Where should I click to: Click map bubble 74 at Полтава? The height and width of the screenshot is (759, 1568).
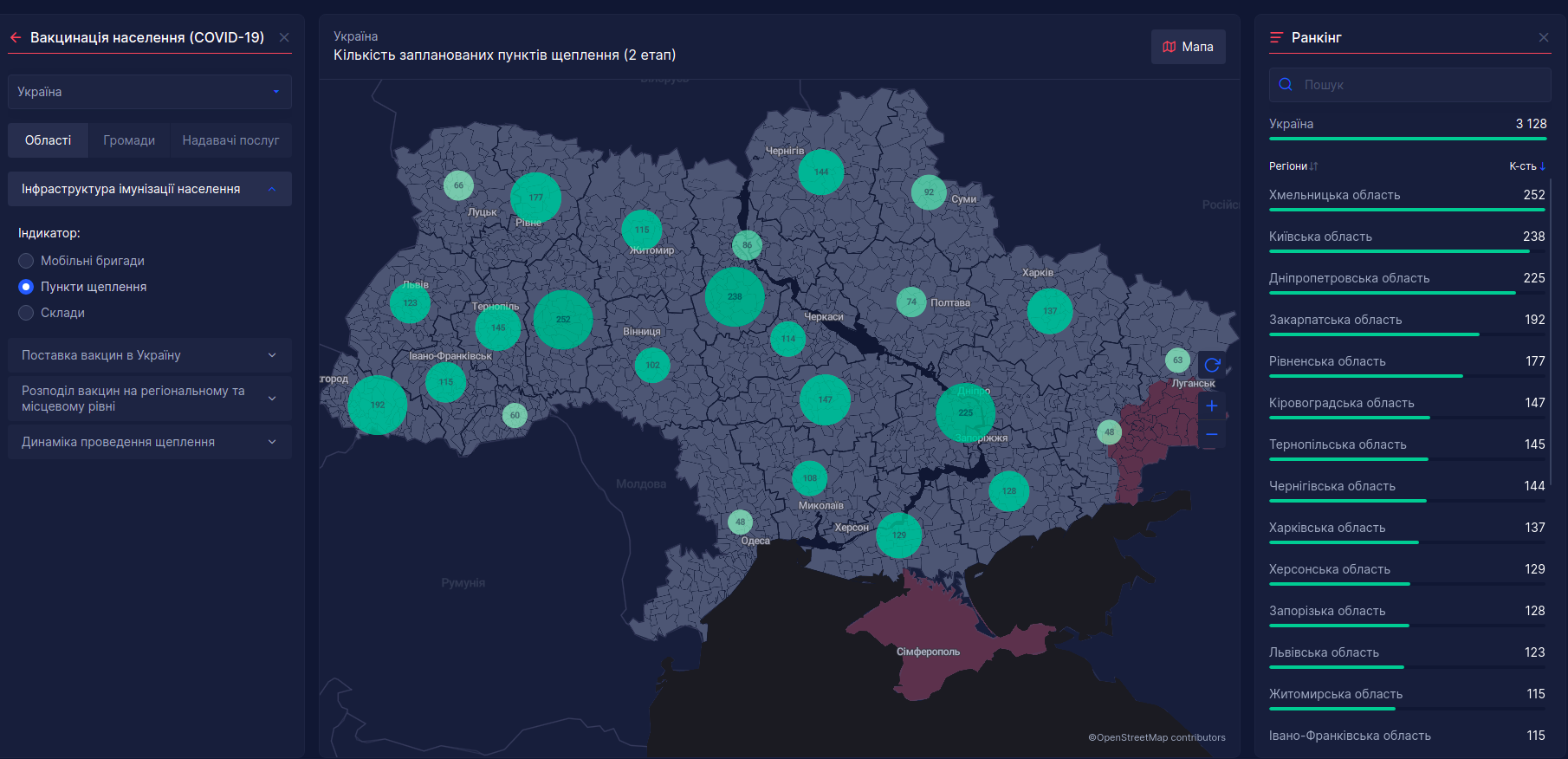pyautogui.click(x=911, y=302)
